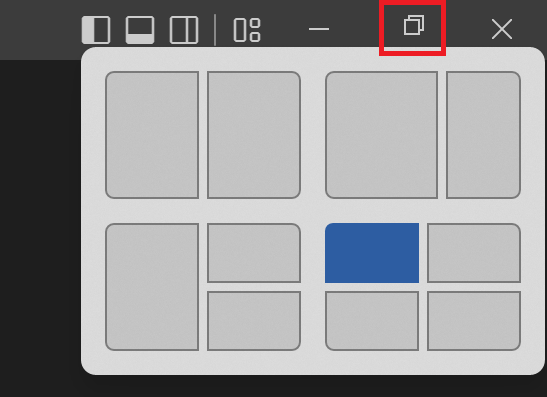547x397 pixels.
Task: Pick the upper-right zone of three-zone layout
Action: pyautogui.click(x=254, y=253)
